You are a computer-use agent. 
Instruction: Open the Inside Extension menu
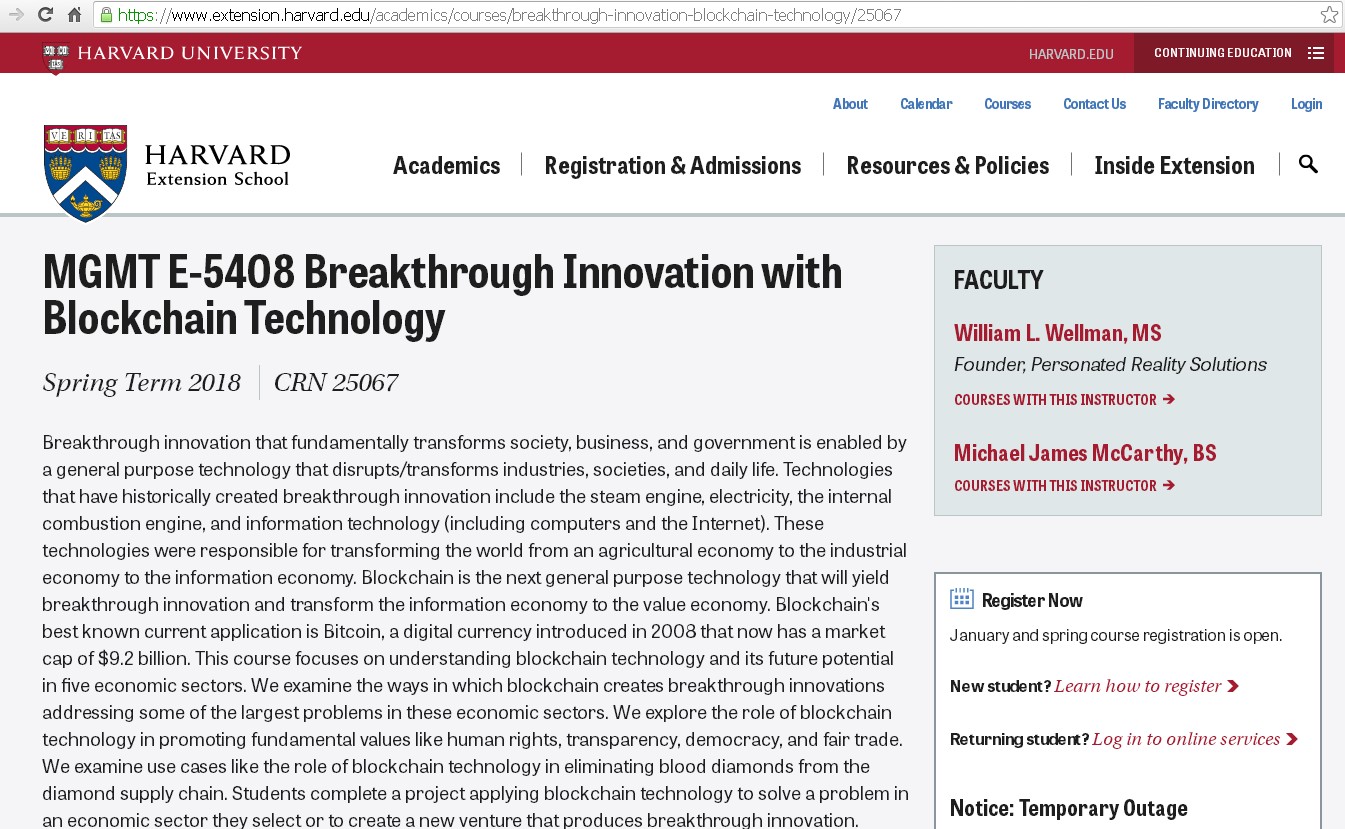[x=1174, y=165]
